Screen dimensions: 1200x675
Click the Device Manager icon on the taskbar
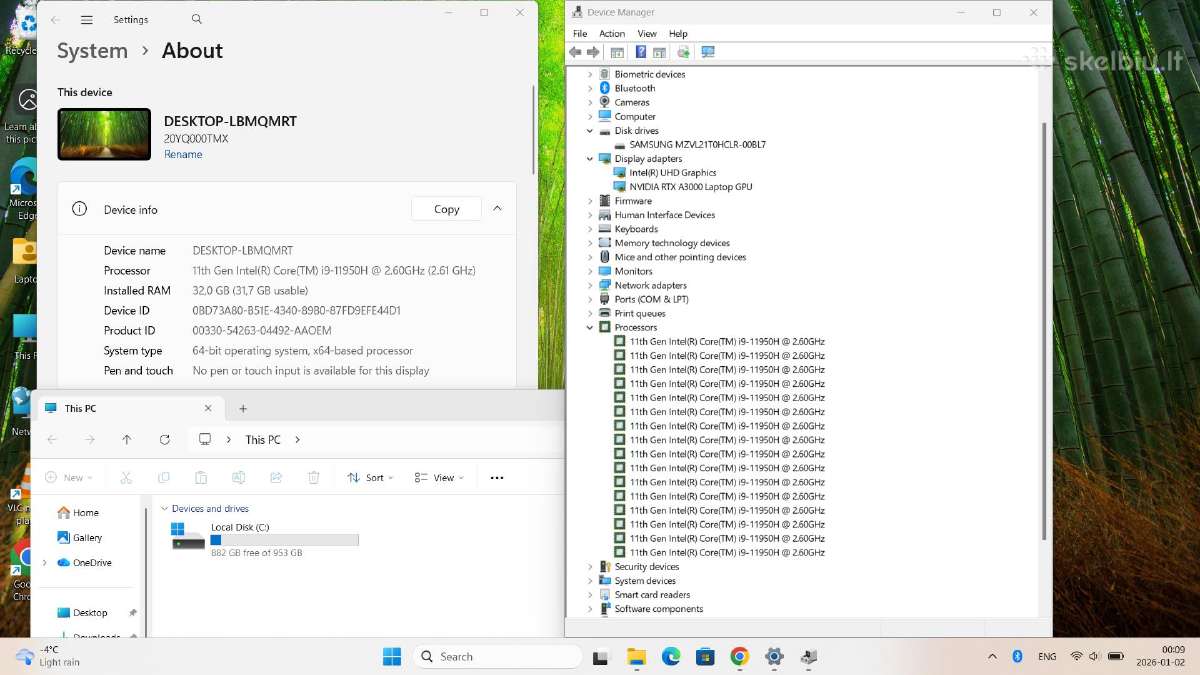coord(809,657)
